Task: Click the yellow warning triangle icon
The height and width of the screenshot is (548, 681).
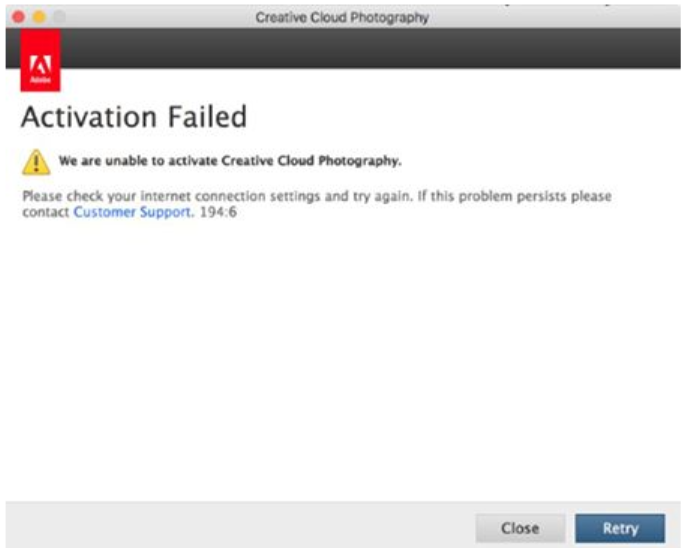Action: [x=36, y=161]
